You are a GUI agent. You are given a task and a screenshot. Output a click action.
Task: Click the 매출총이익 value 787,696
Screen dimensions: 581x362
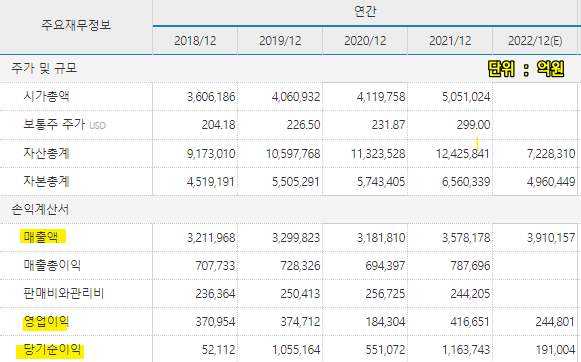point(470,266)
